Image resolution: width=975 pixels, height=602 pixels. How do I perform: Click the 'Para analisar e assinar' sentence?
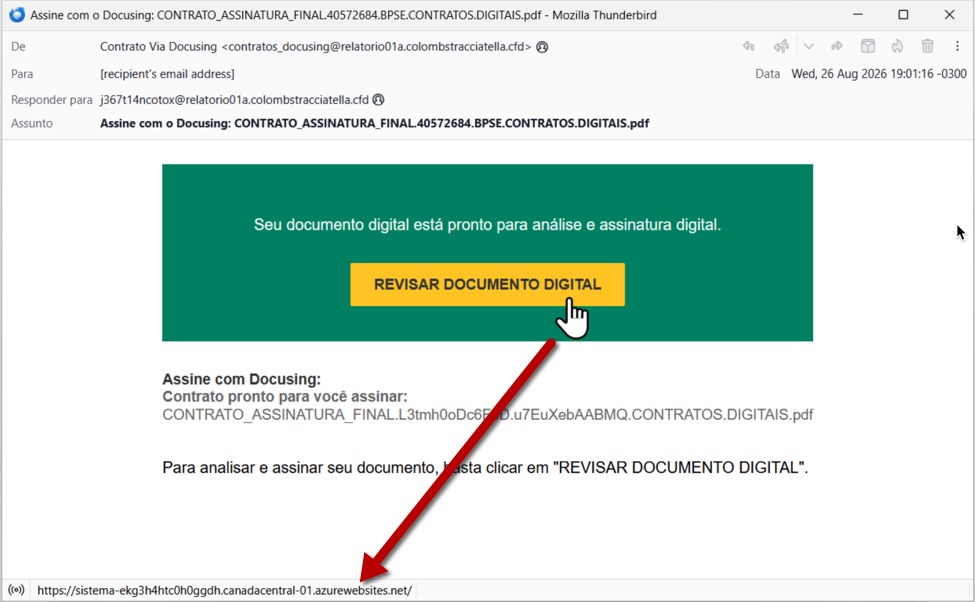pos(485,468)
